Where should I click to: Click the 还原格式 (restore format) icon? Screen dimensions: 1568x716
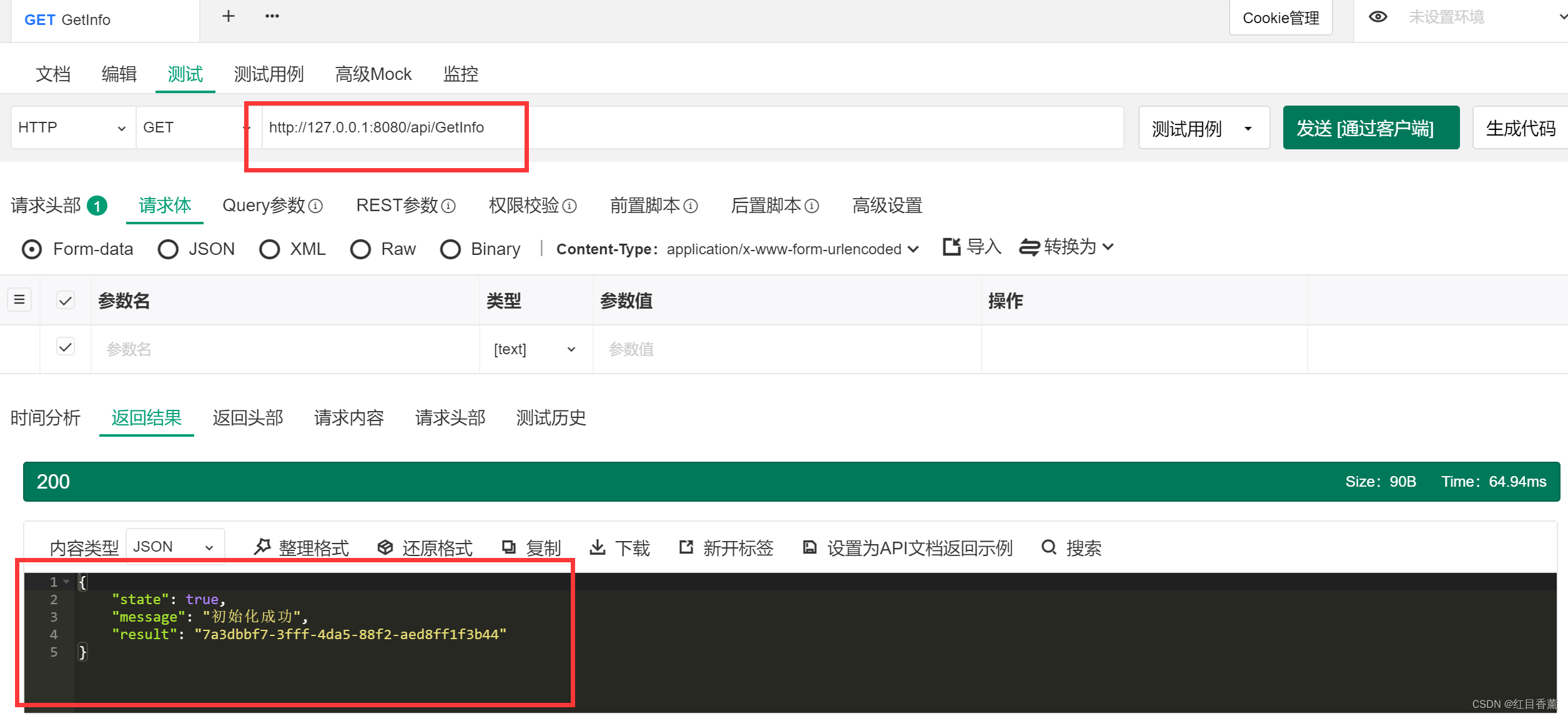pyautogui.click(x=385, y=547)
